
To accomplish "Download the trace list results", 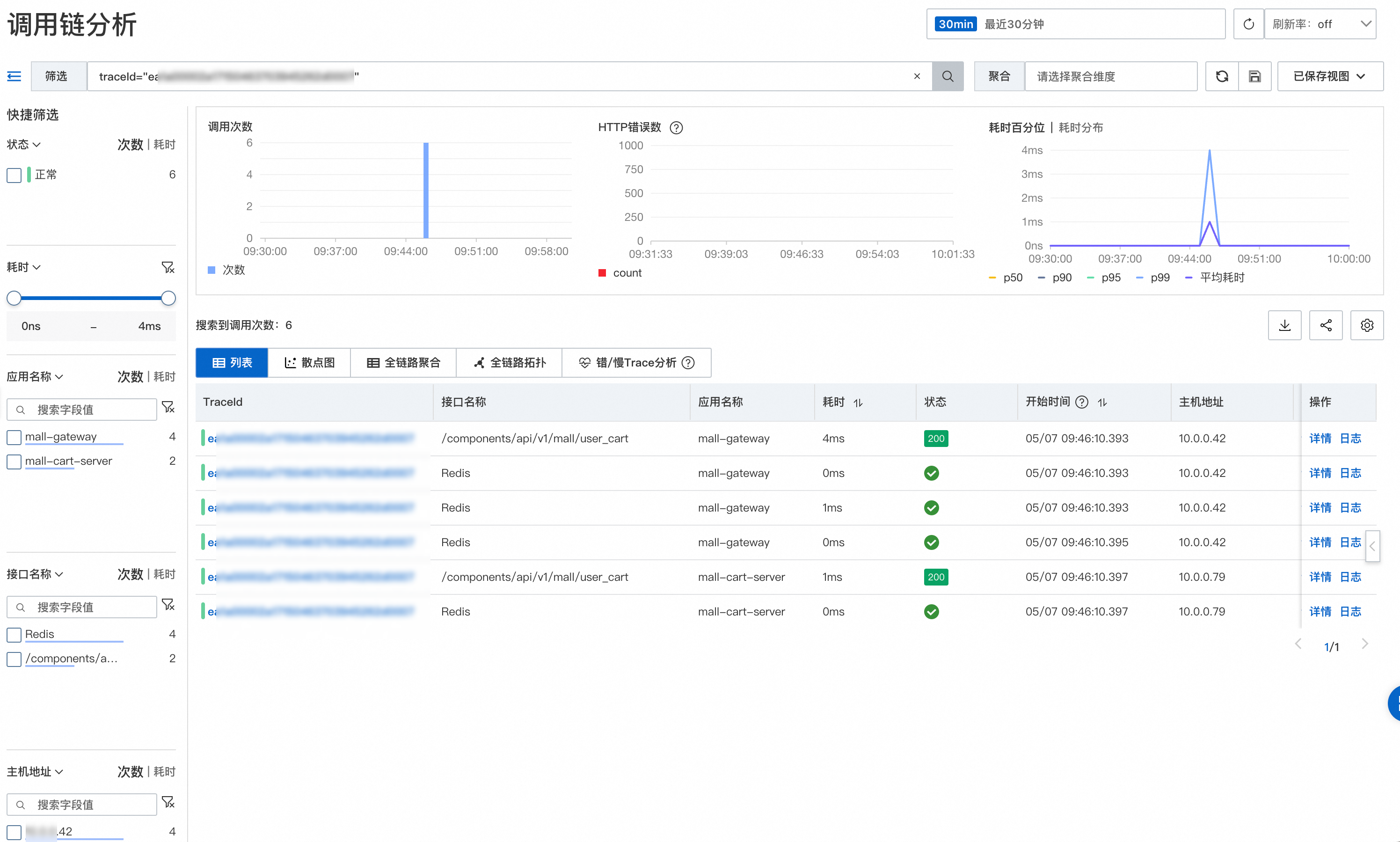I will point(1285,325).
